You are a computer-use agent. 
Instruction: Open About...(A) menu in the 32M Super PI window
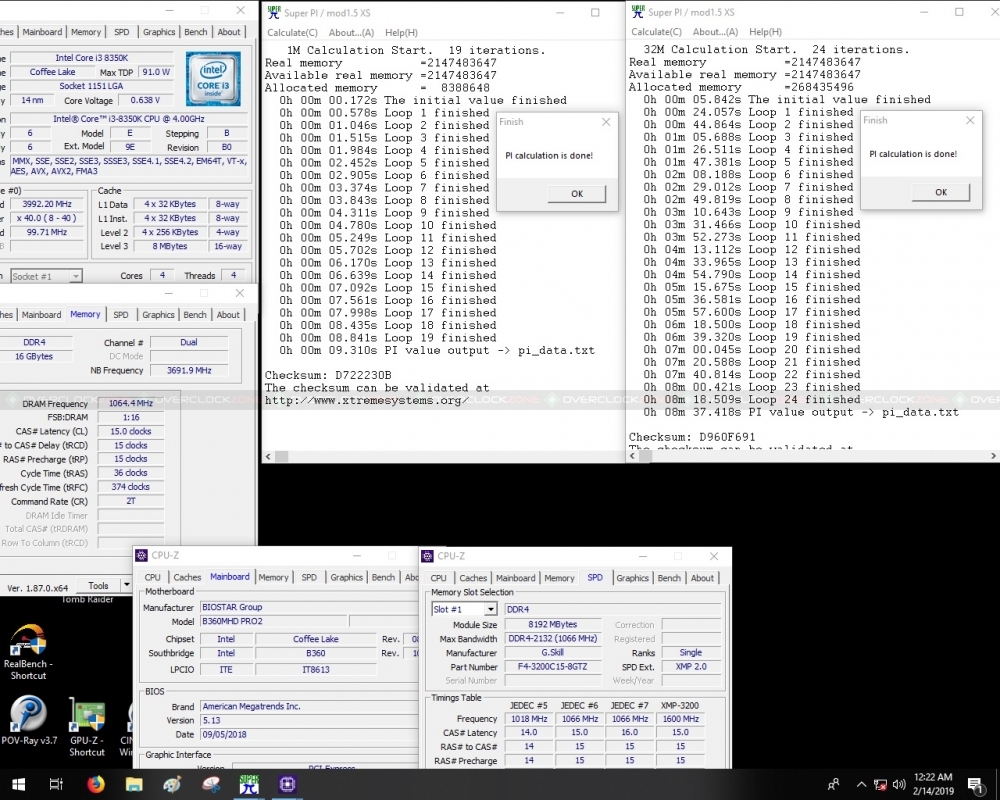[x=715, y=32]
